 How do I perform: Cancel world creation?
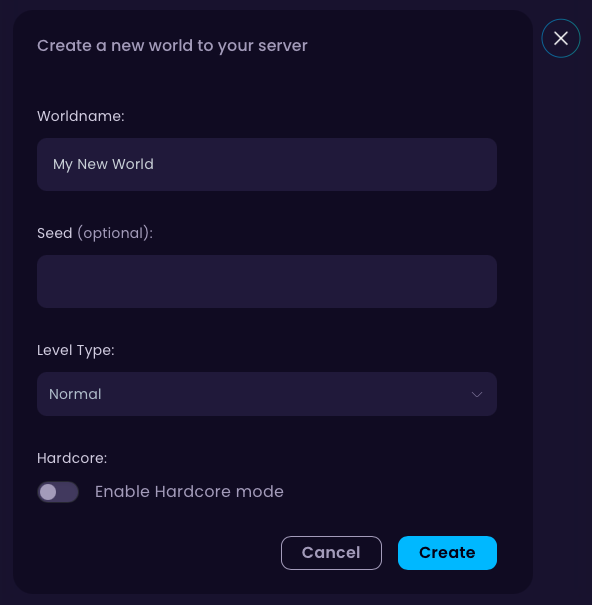(331, 553)
